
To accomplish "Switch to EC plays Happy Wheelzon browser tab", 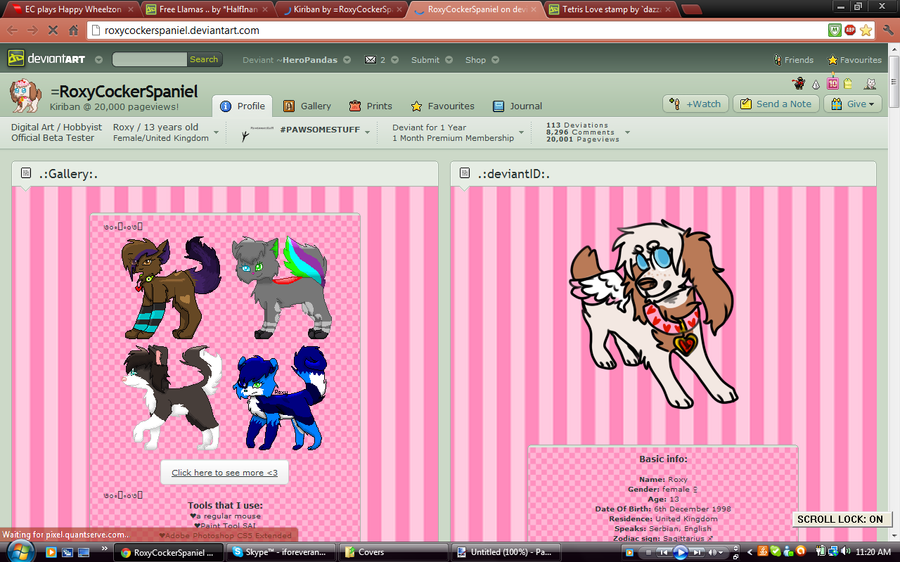I will pos(71,9).
